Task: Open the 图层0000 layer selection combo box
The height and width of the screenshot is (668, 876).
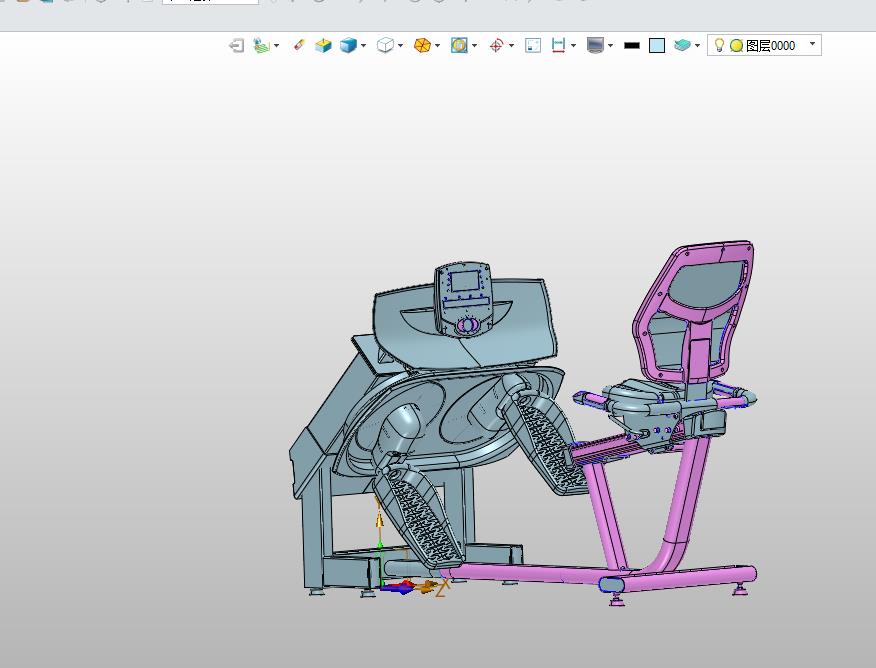Action: (764, 45)
